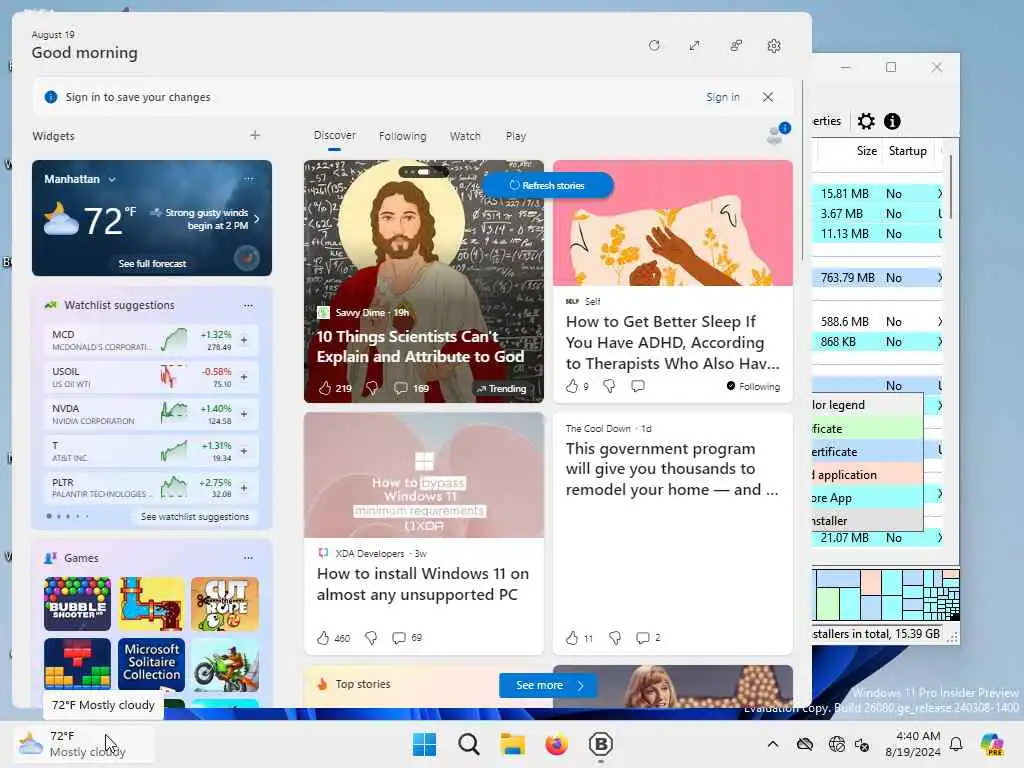The height and width of the screenshot is (768, 1024).
Task: Expand the 868 KB row chevron
Action: (940, 342)
